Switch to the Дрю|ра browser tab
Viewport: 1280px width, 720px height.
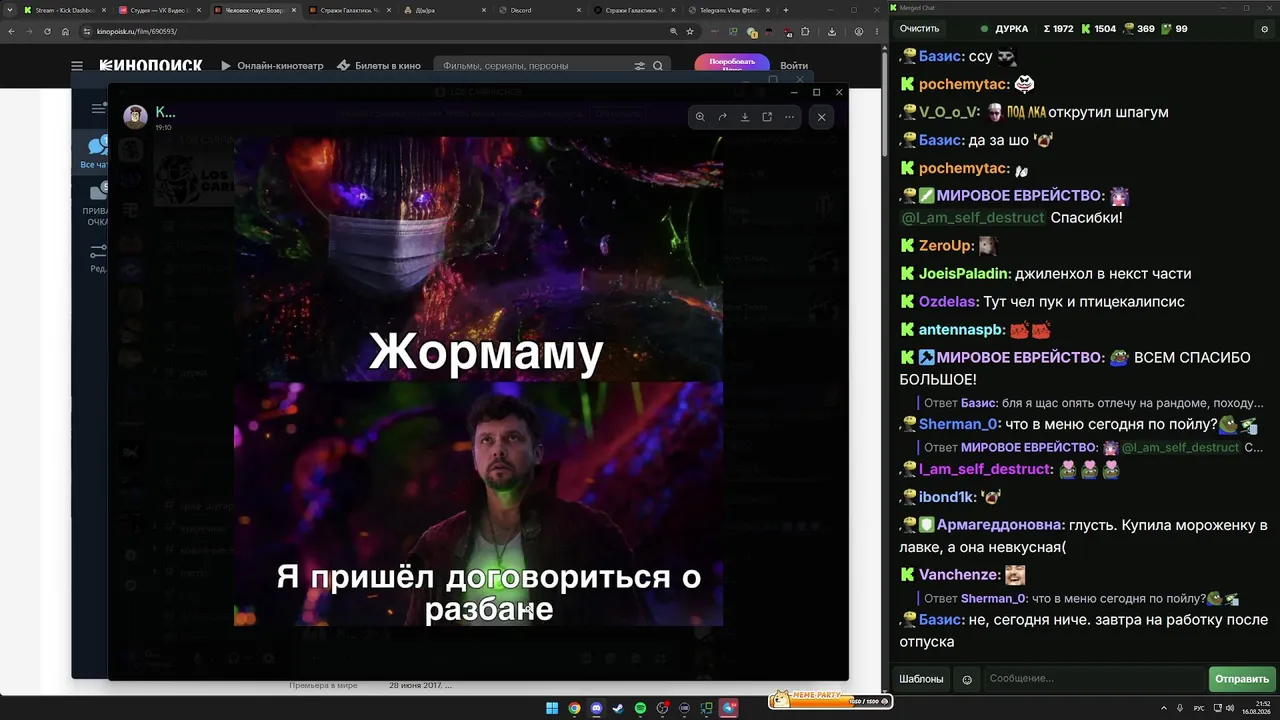(x=444, y=10)
